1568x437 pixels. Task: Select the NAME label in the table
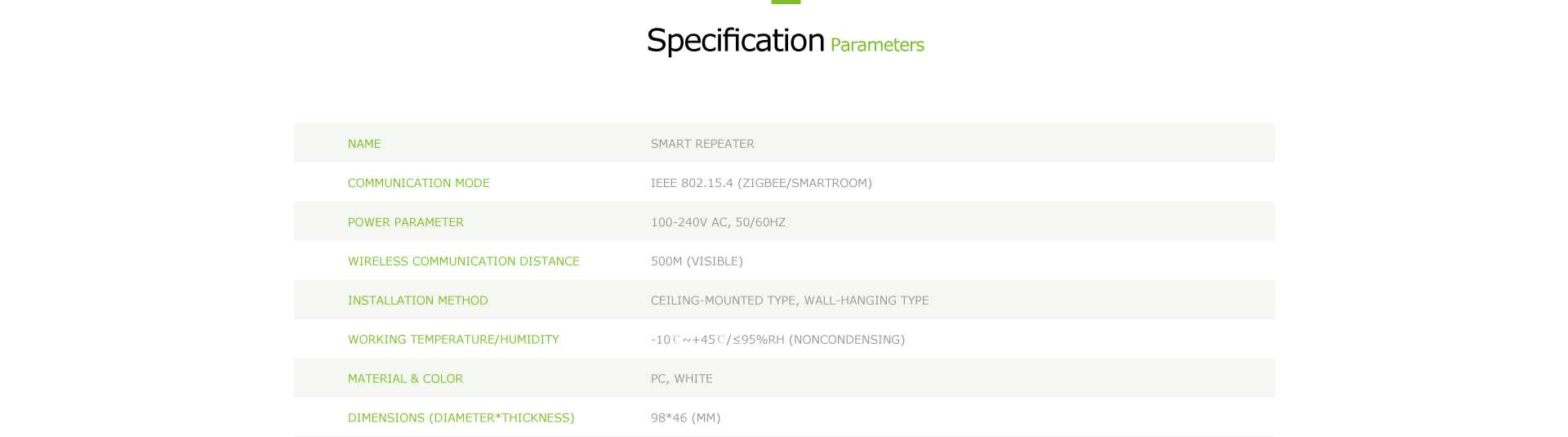(x=364, y=144)
